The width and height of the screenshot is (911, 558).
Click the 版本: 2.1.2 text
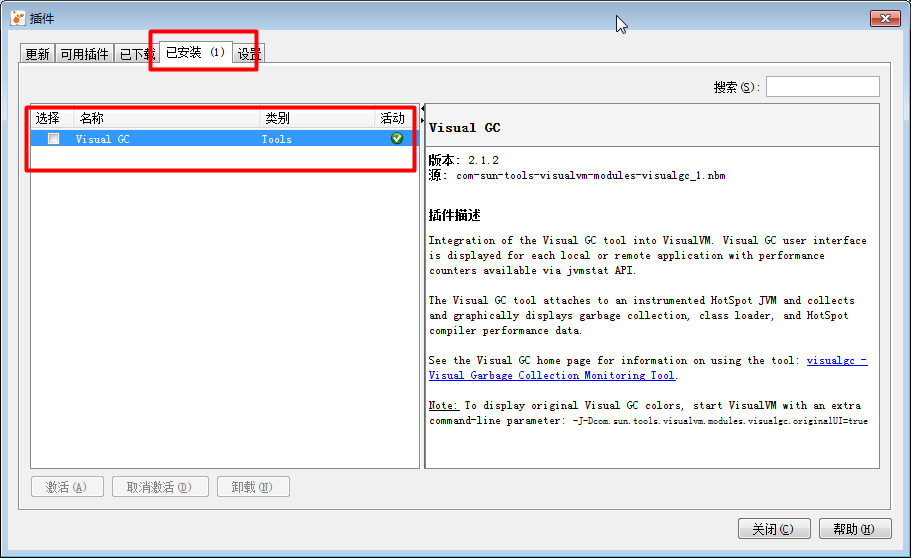point(463,160)
